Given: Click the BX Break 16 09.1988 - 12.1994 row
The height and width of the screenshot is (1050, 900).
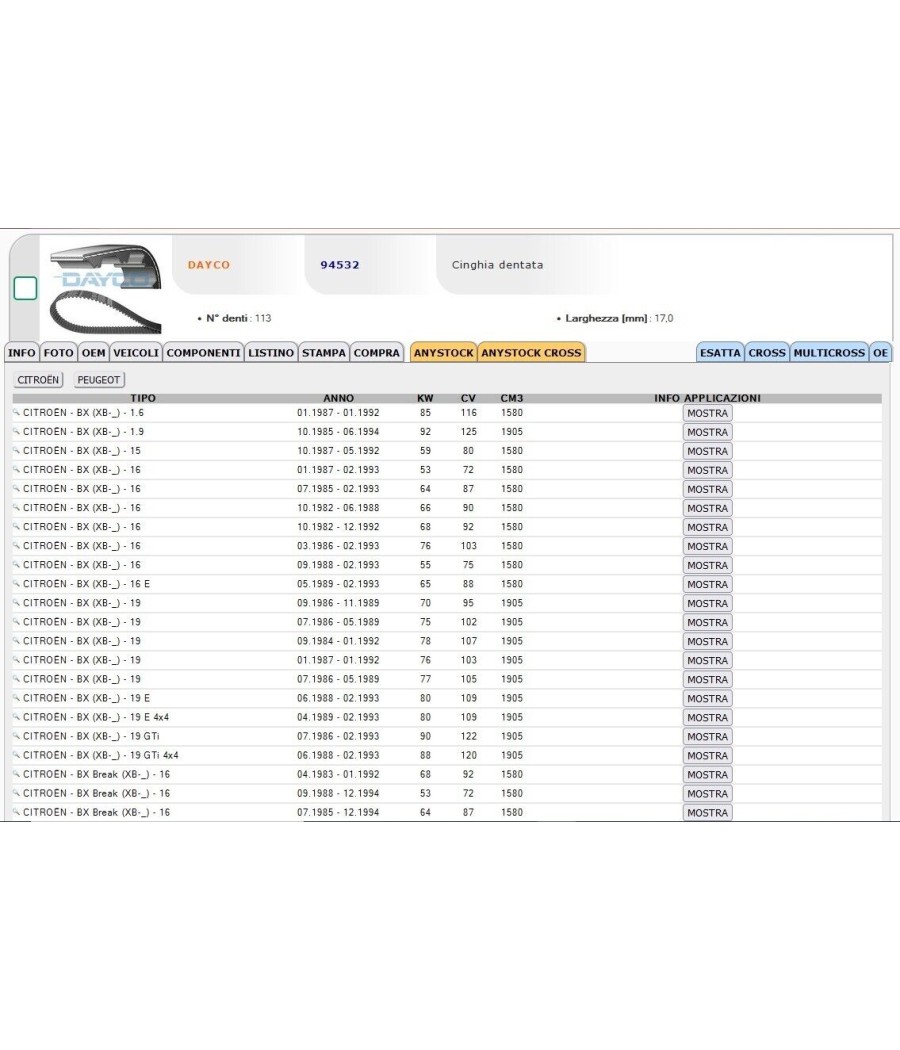Looking at the screenshot, I should pos(447,794).
